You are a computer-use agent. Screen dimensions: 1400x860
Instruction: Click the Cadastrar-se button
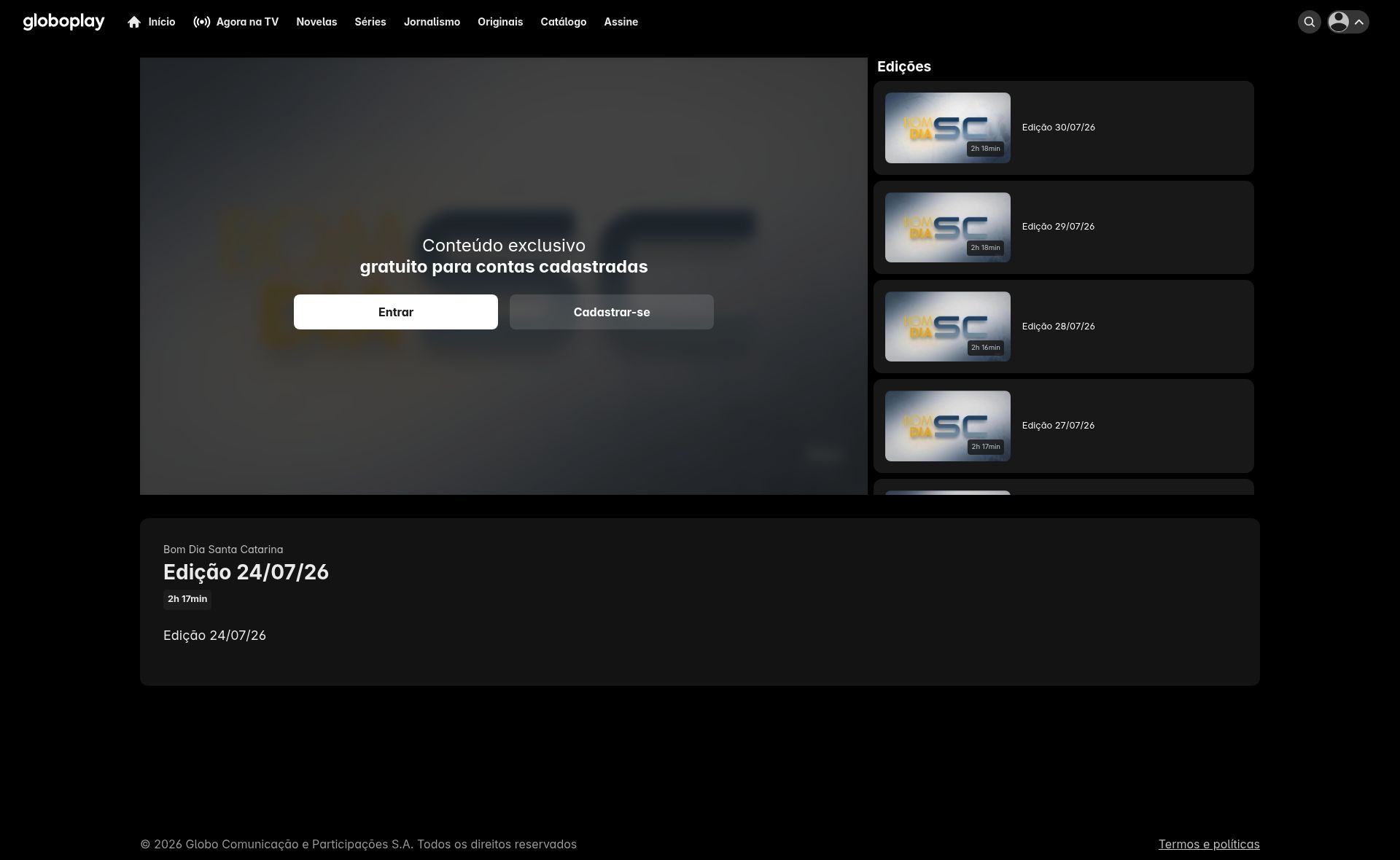(612, 312)
